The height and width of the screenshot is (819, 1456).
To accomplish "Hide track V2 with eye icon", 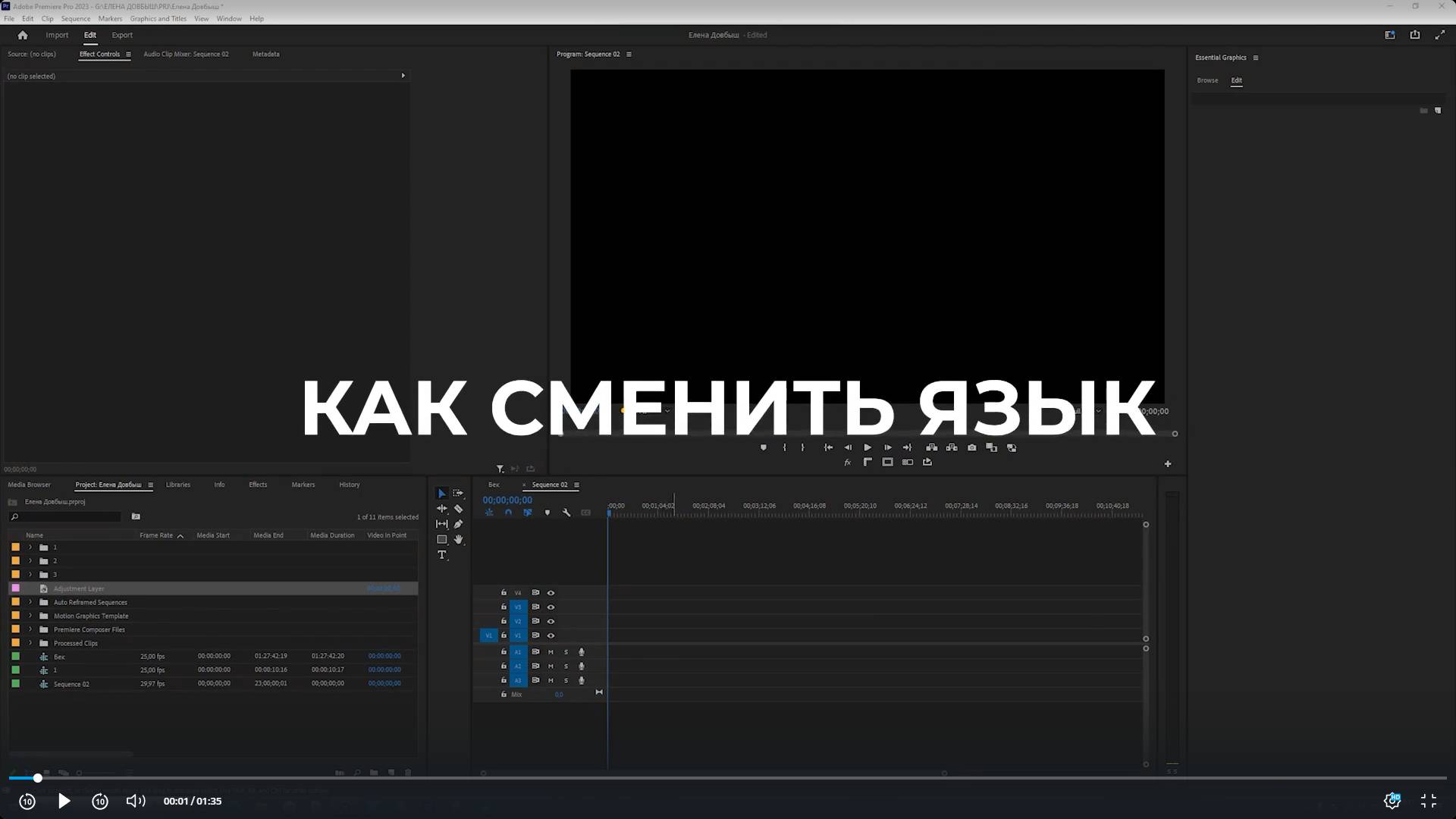I will point(551,621).
